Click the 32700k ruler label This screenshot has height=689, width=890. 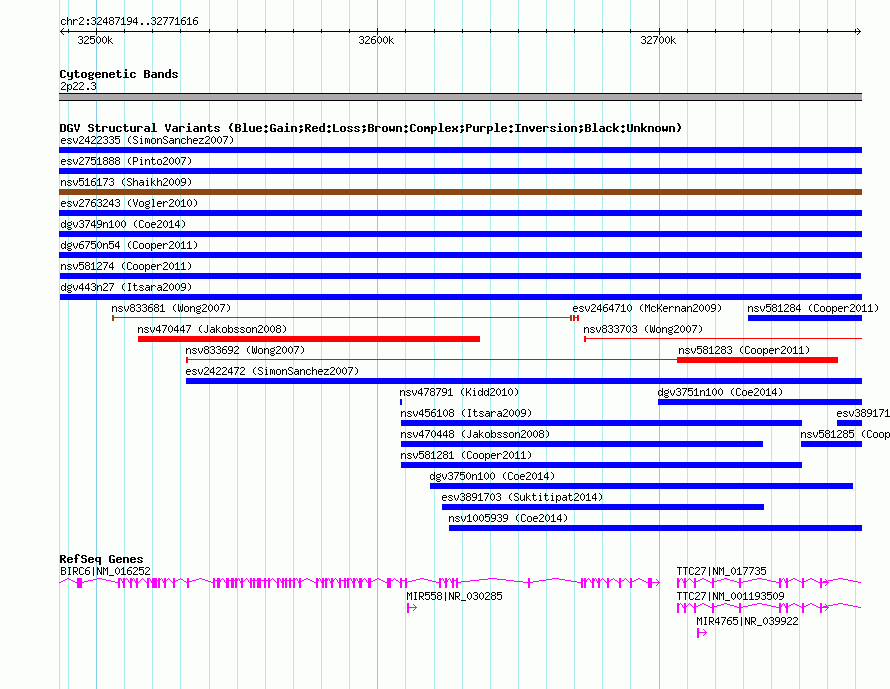coord(658,40)
